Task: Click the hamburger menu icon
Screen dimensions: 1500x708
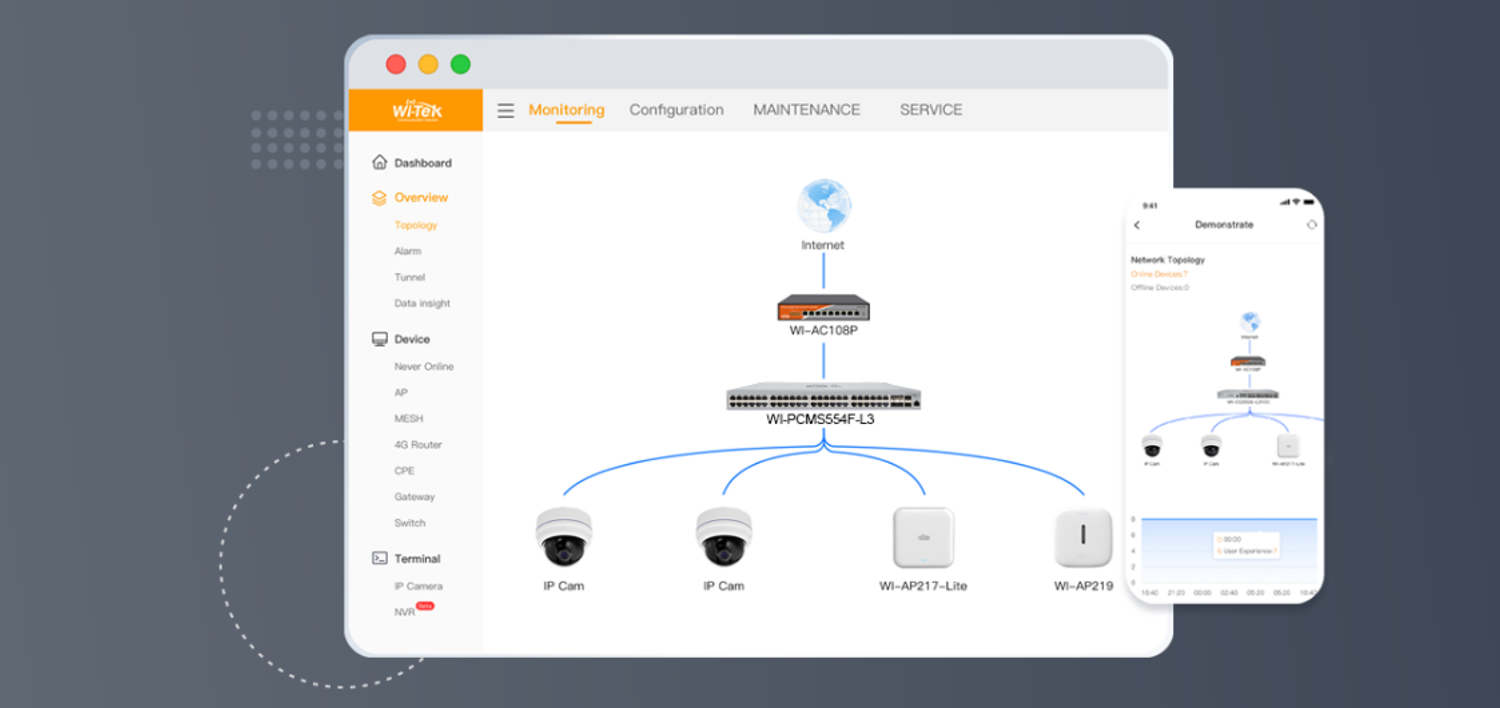Action: pyautogui.click(x=506, y=111)
